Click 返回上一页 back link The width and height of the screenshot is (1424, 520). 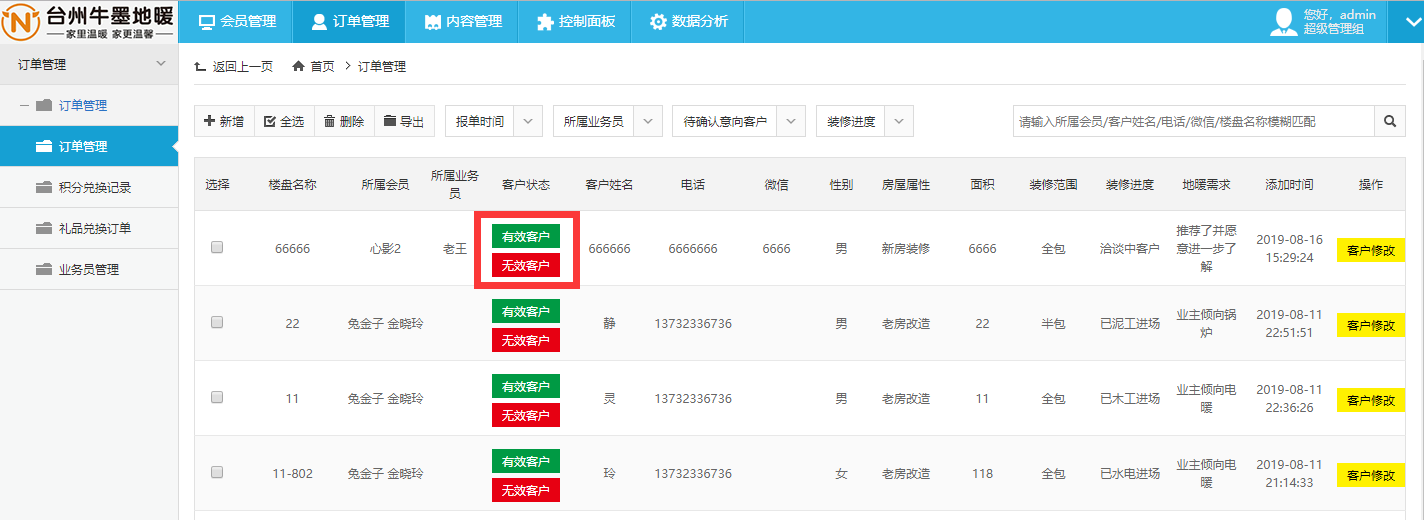[x=234, y=66]
